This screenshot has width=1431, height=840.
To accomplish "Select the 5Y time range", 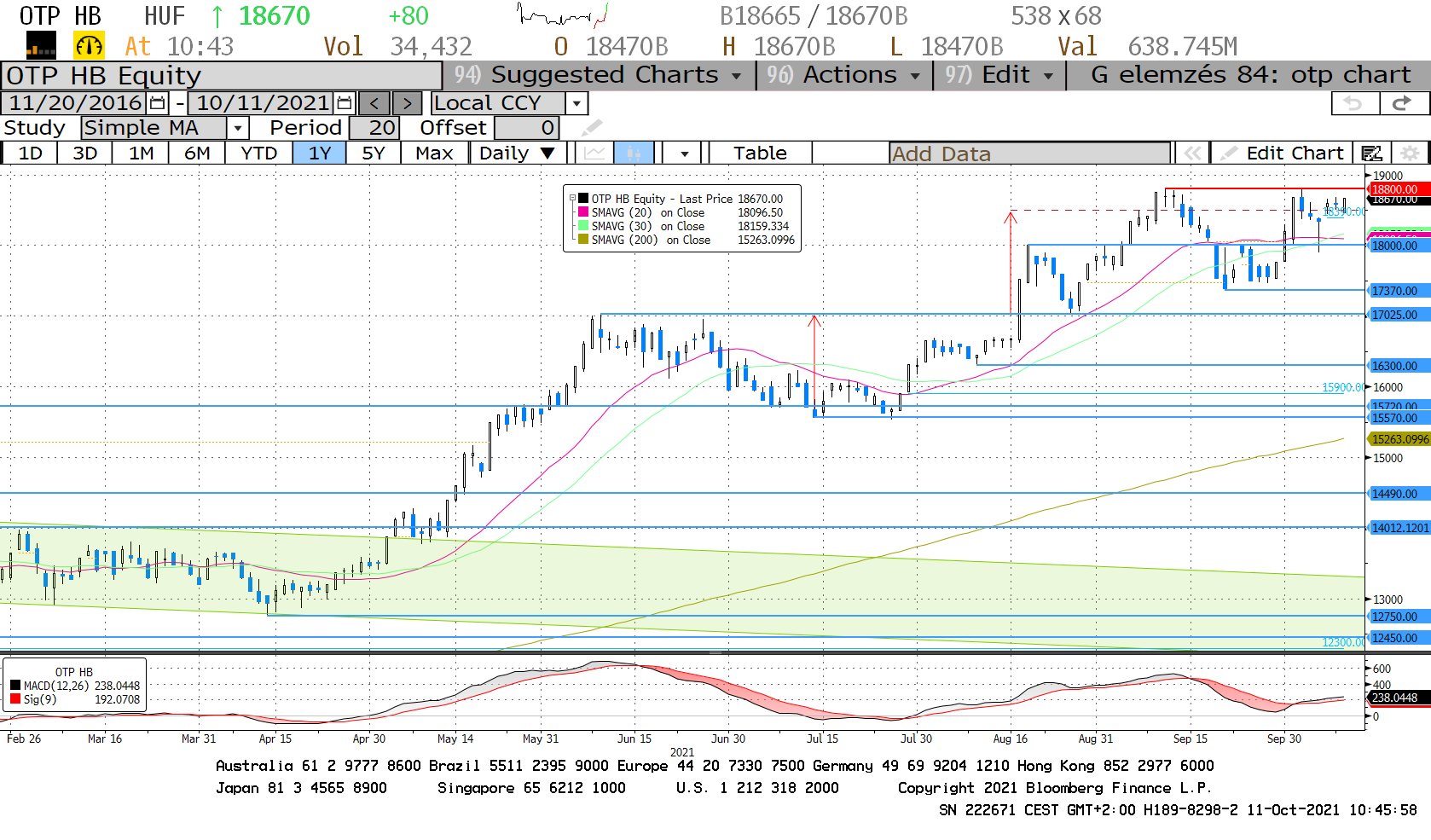I will point(374,154).
